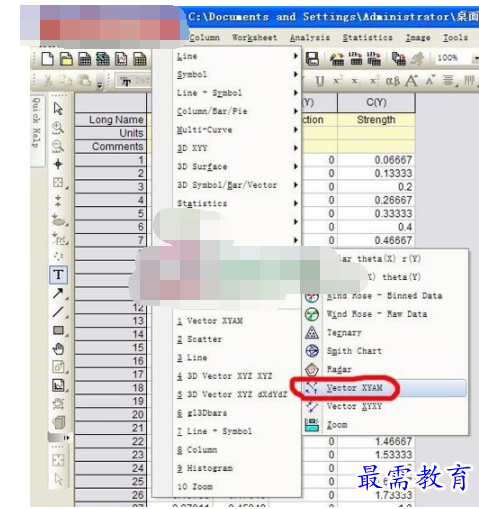This screenshot has width=479, height=509.
Task: Select the Zoom Out tool
Action: click(58, 146)
